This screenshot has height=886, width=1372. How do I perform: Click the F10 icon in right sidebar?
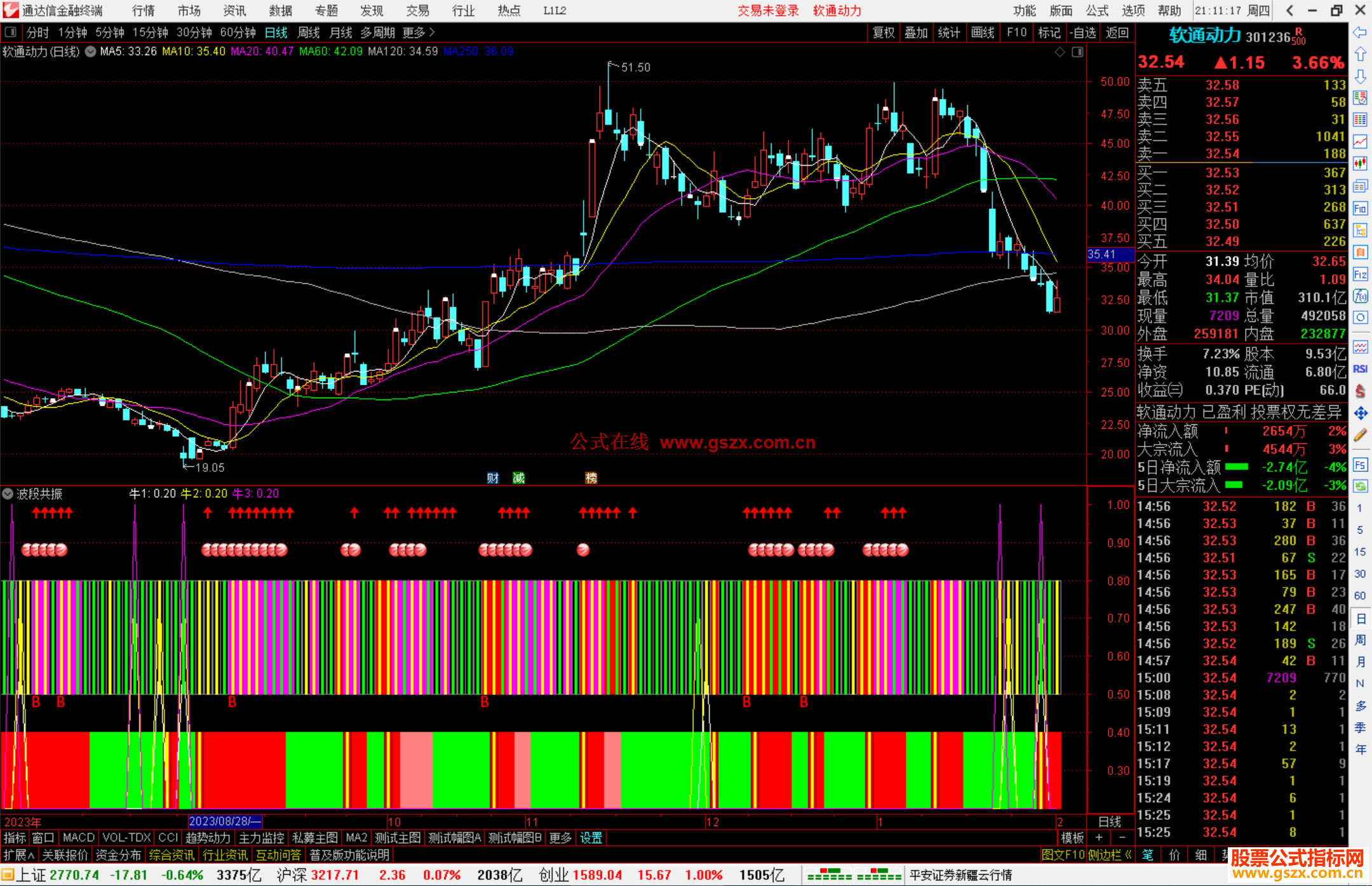click(1360, 208)
